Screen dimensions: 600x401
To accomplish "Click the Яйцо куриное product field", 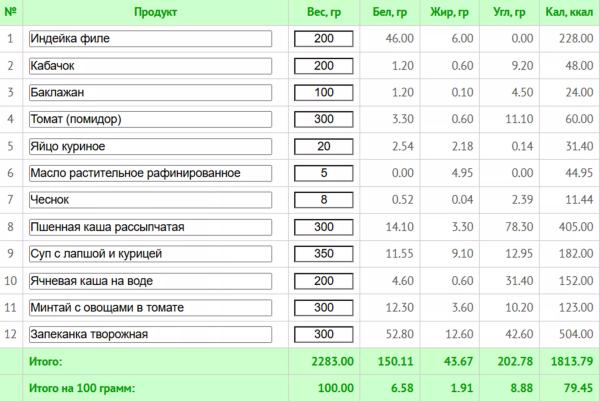I will pyautogui.click(x=148, y=147).
